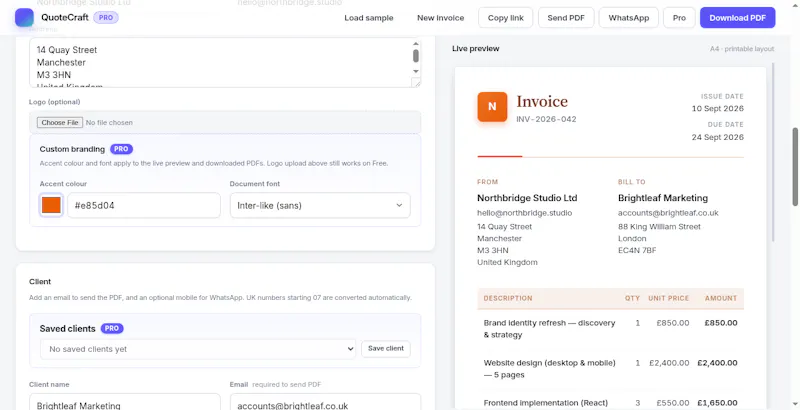800x410 pixels.
Task: Click the accent colour hex field #e85d04
Action: [x=144, y=206]
